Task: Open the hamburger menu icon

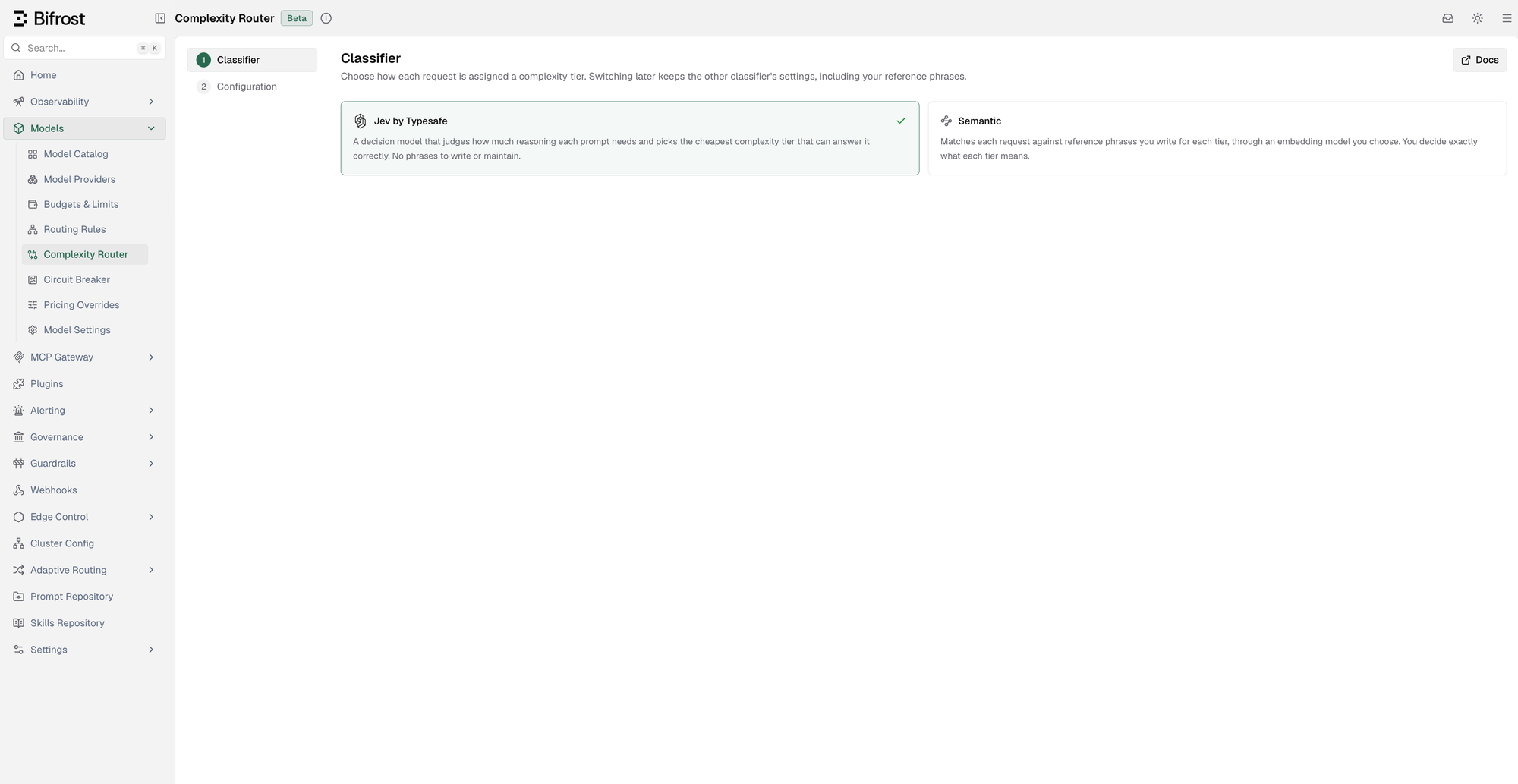Action: tap(1507, 18)
